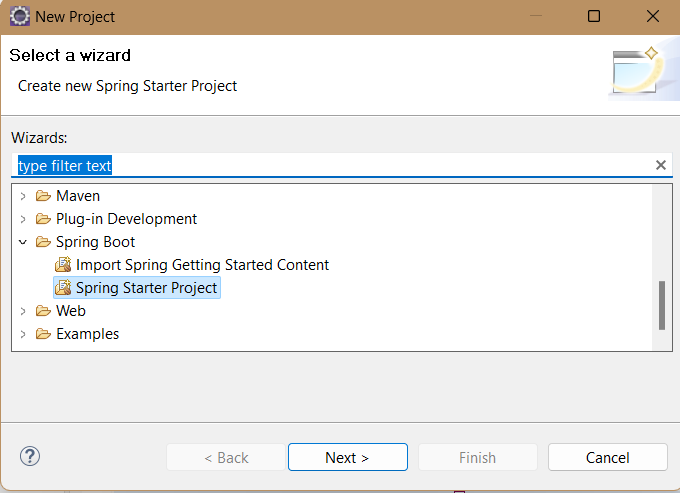This screenshot has height=493, width=680.
Task: Click the Cancel button
Action: pyautogui.click(x=608, y=457)
